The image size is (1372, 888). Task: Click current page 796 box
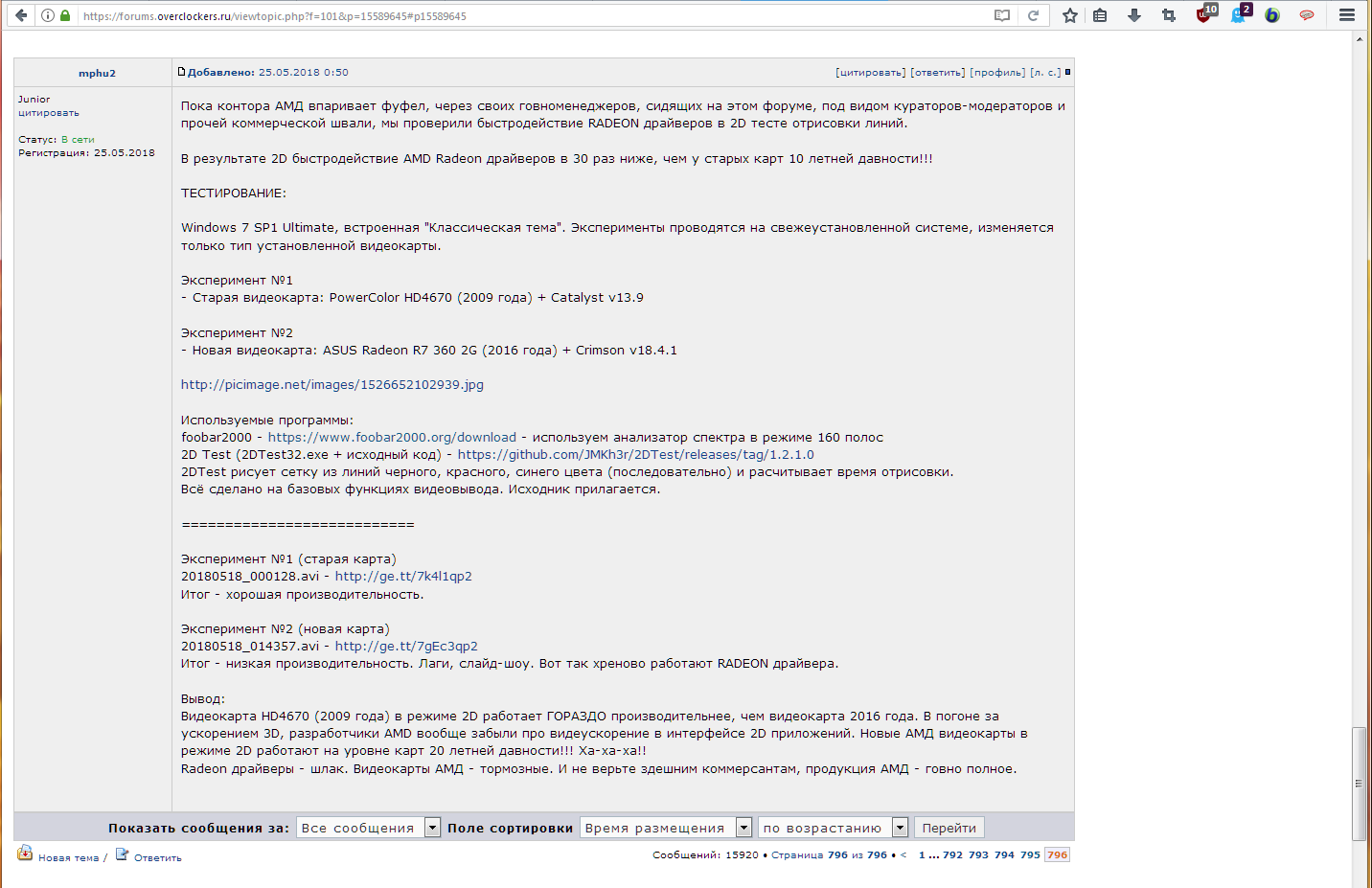point(1057,854)
